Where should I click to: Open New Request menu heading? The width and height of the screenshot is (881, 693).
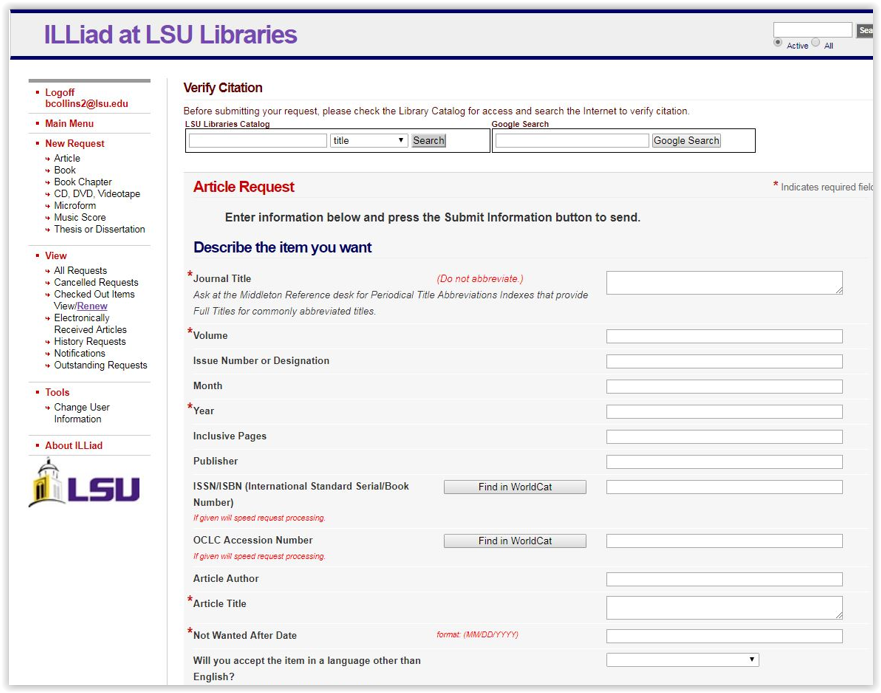tap(75, 143)
